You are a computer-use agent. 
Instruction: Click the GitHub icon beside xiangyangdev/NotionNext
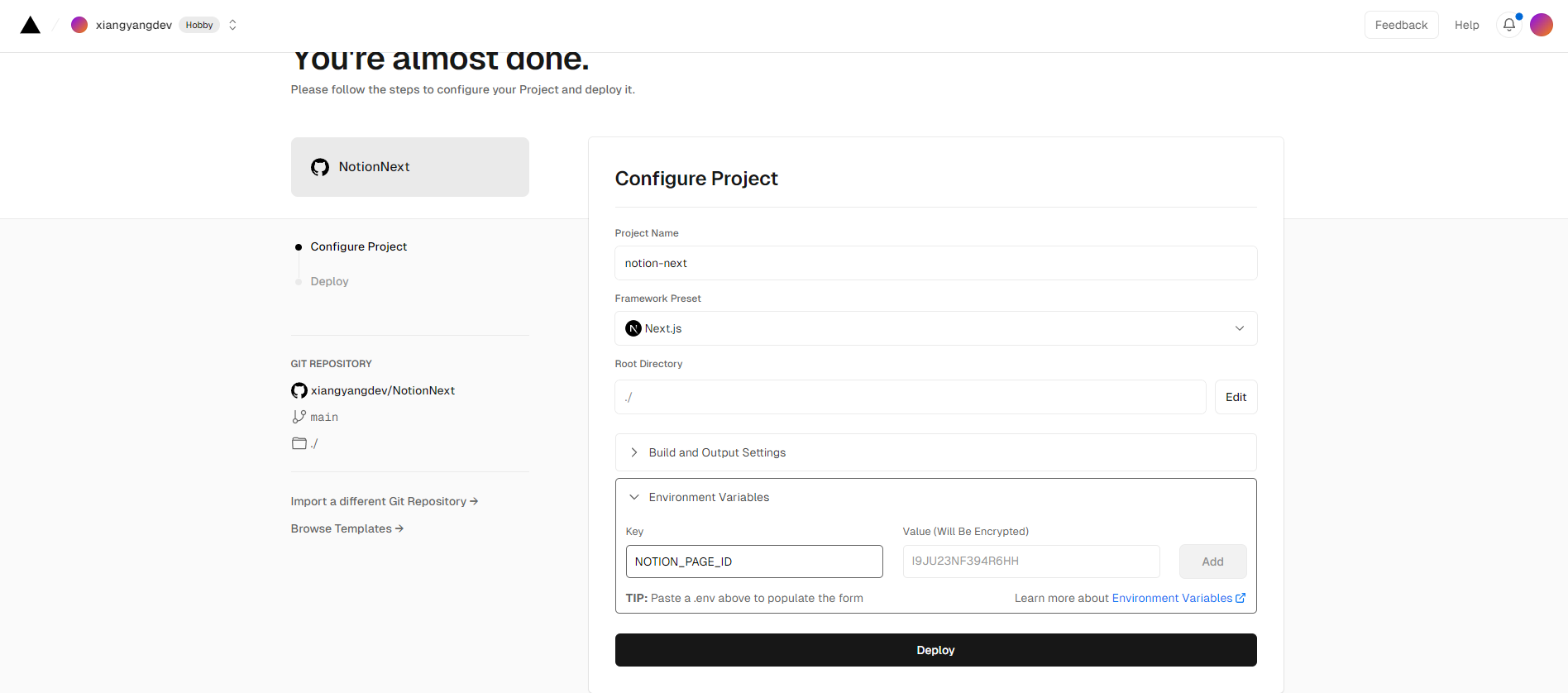[x=299, y=390]
